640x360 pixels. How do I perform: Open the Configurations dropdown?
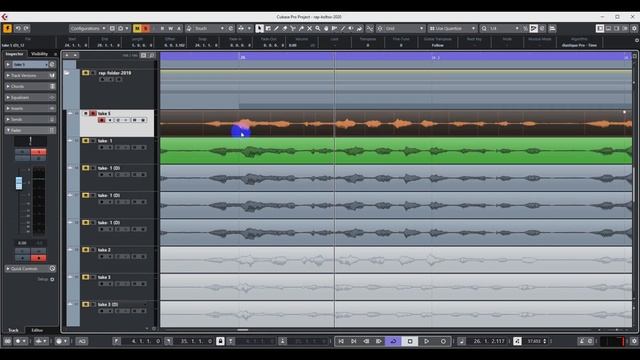(88, 28)
